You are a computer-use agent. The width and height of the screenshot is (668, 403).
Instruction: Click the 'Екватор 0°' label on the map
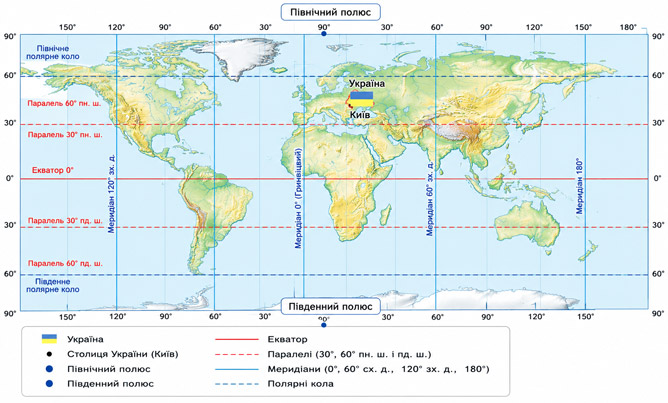(53, 170)
